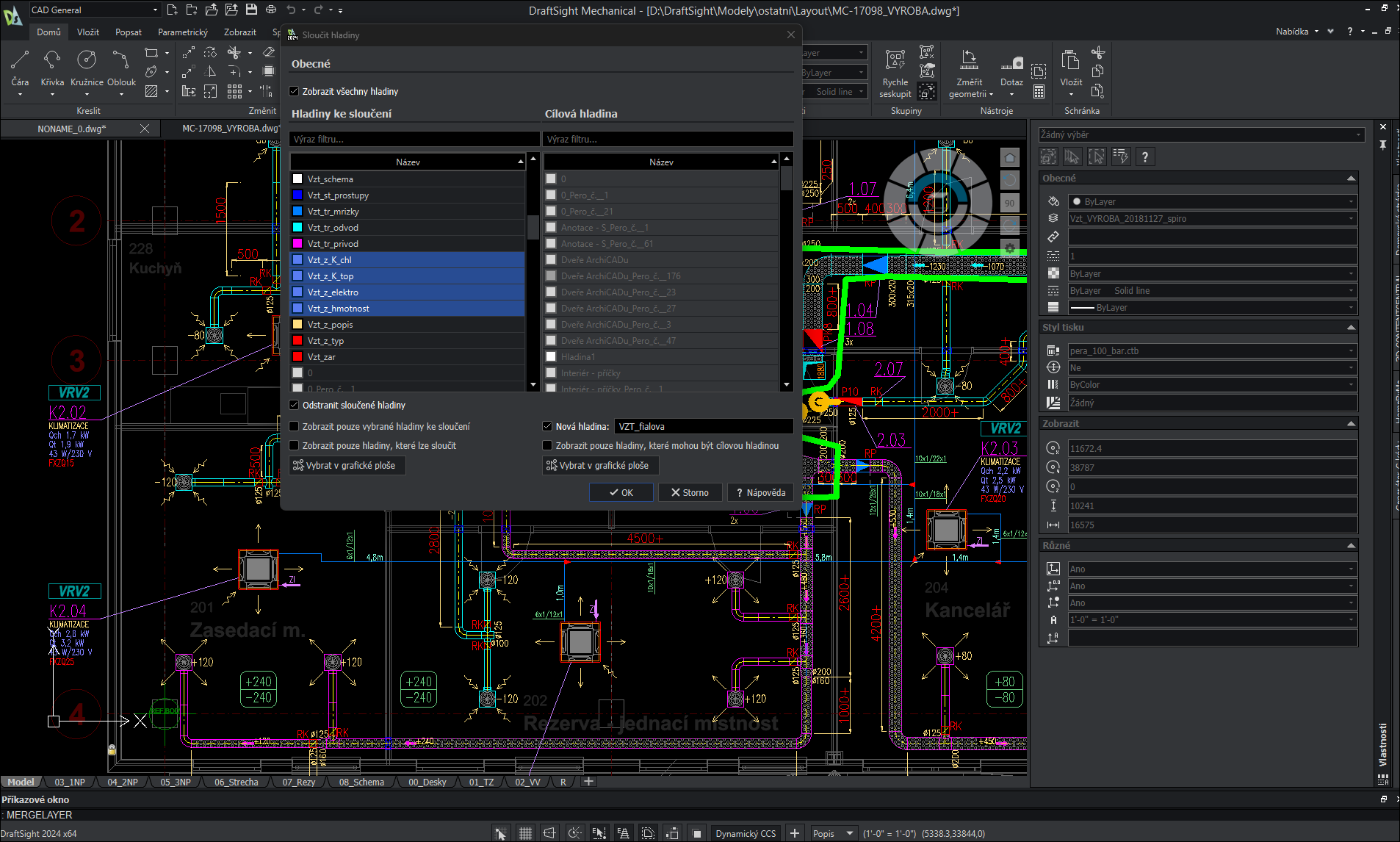The height and width of the screenshot is (842, 1400).
Task: Click the Save icon in title toolbar
Action: [x=251, y=10]
